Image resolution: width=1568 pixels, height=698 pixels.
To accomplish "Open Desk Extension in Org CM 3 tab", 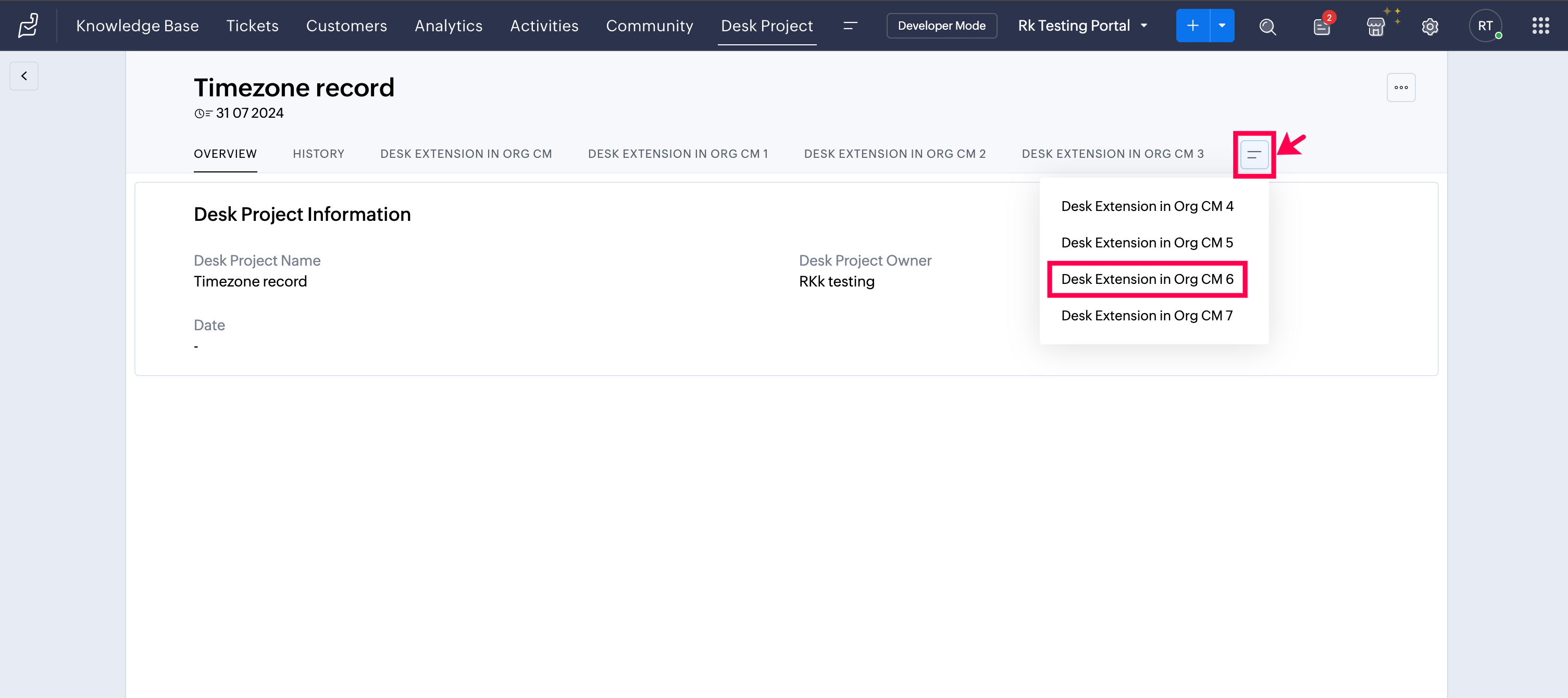I will (x=1113, y=154).
